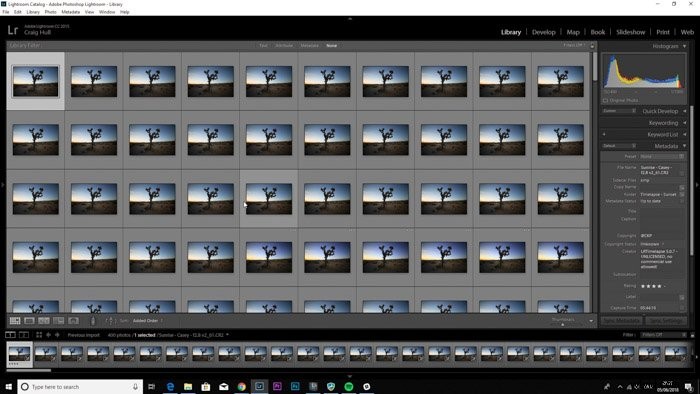Switch to the Map module
The width and height of the screenshot is (700, 394).
[573, 32]
